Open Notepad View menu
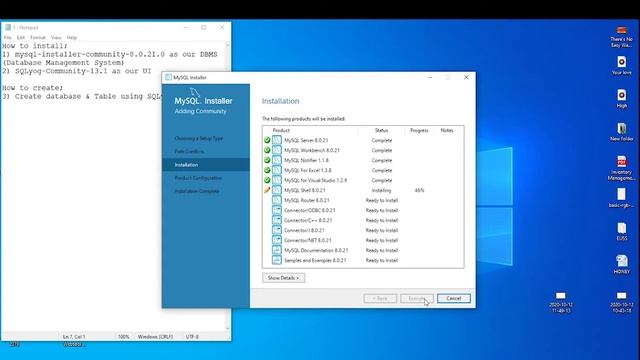The height and width of the screenshot is (360, 640). (x=56, y=38)
